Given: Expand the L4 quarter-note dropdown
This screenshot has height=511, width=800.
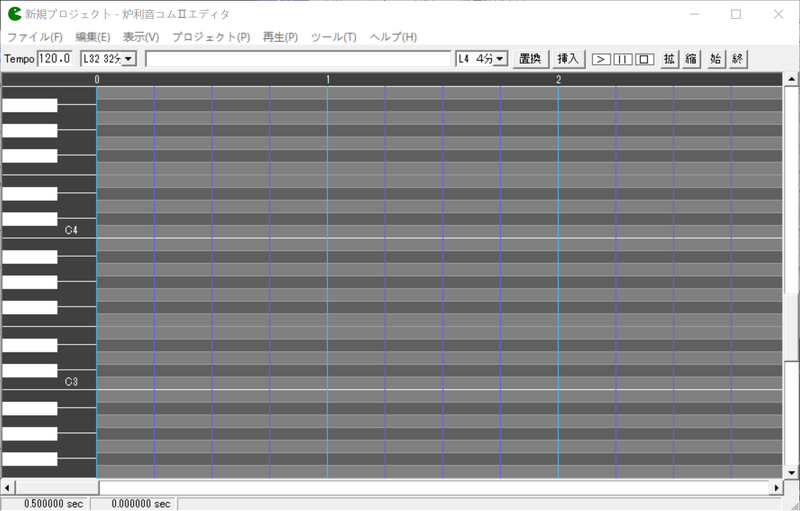Looking at the screenshot, I should 500,59.
